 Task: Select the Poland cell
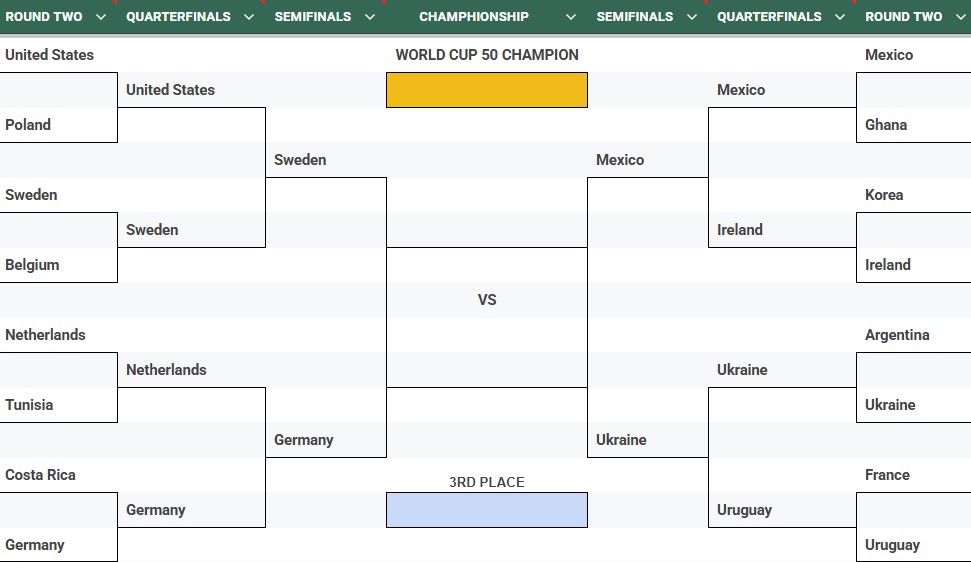pyautogui.click(x=58, y=125)
